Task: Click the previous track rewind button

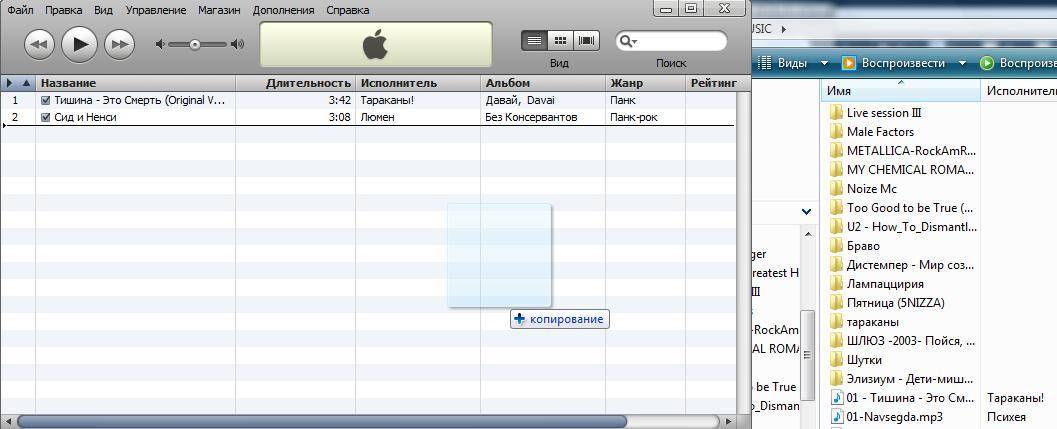Action: click(x=39, y=44)
